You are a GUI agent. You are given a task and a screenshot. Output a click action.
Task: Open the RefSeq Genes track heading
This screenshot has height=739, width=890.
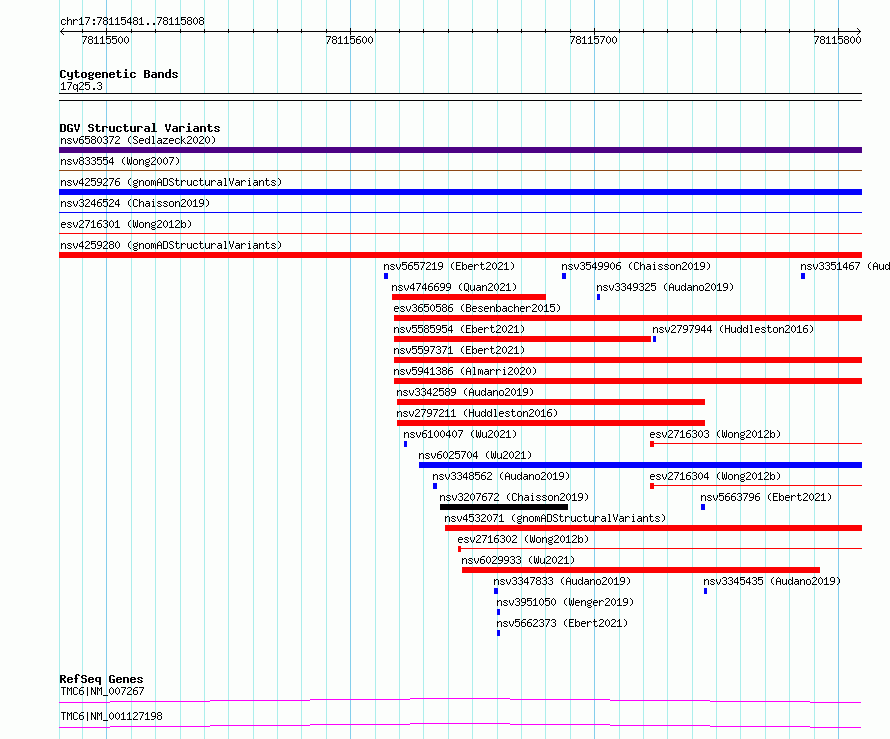point(101,679)
